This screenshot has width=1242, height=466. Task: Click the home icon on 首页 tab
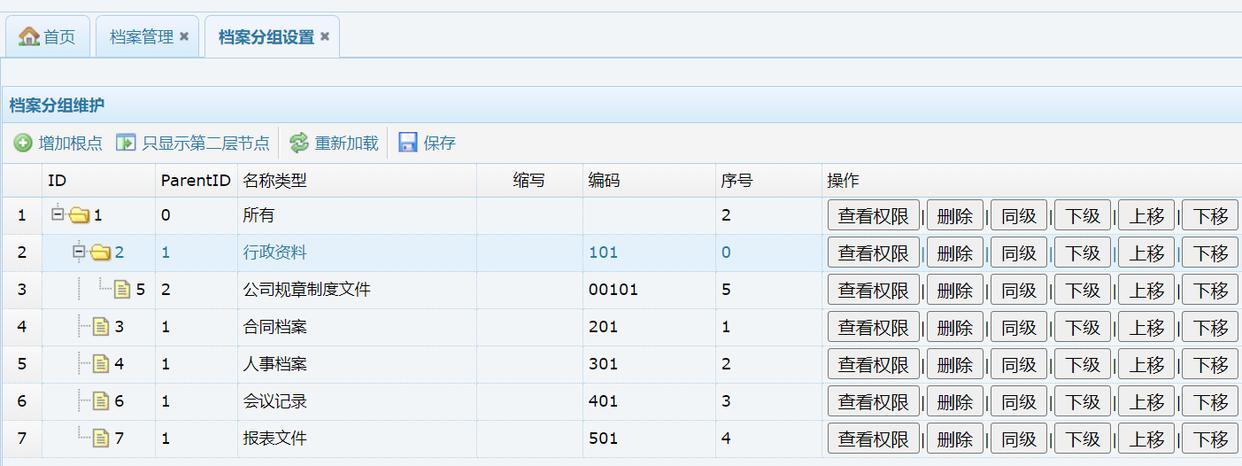29,37
